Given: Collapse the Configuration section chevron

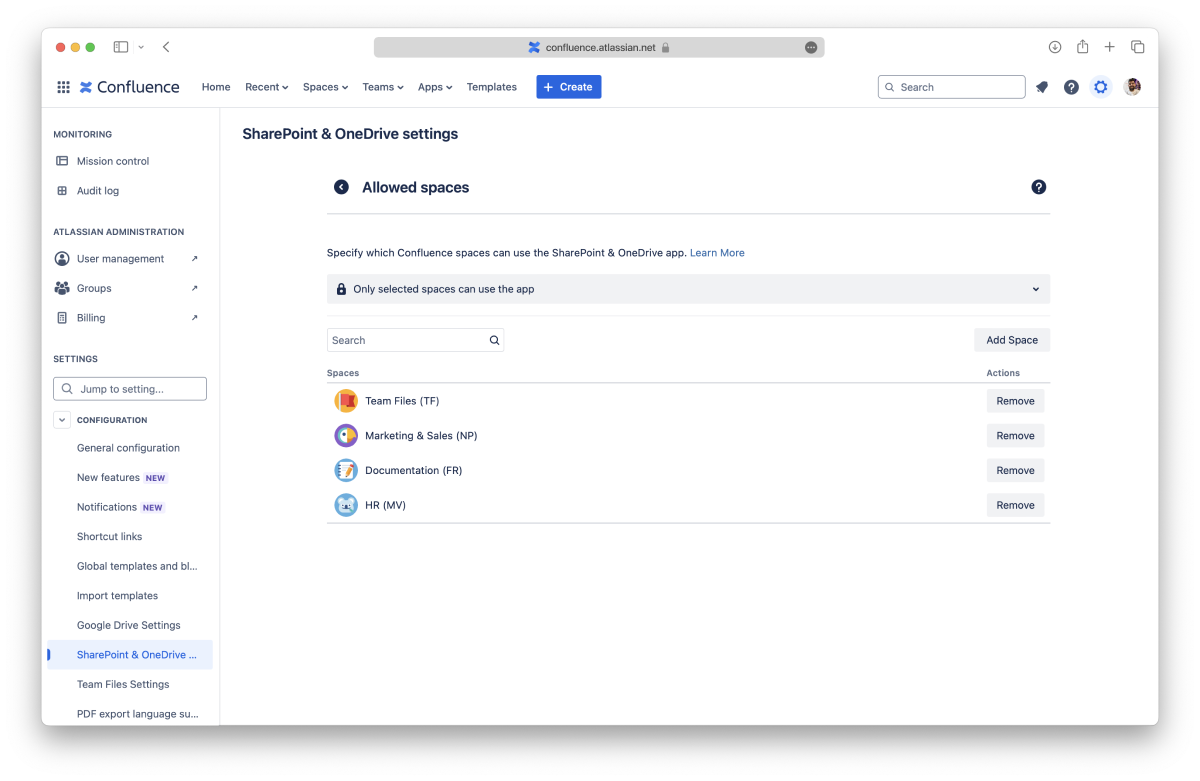Looking at the screenshot, I should 62,420.
